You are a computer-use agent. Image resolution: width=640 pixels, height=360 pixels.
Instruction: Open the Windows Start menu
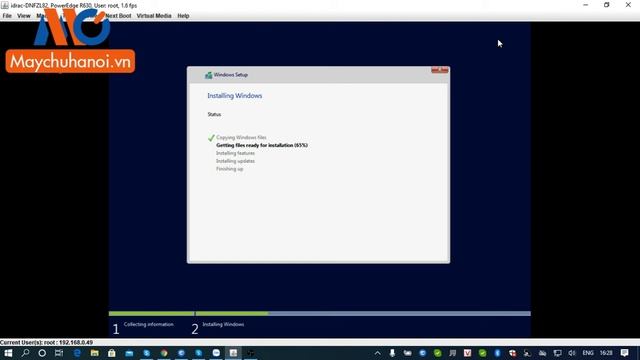8,353
